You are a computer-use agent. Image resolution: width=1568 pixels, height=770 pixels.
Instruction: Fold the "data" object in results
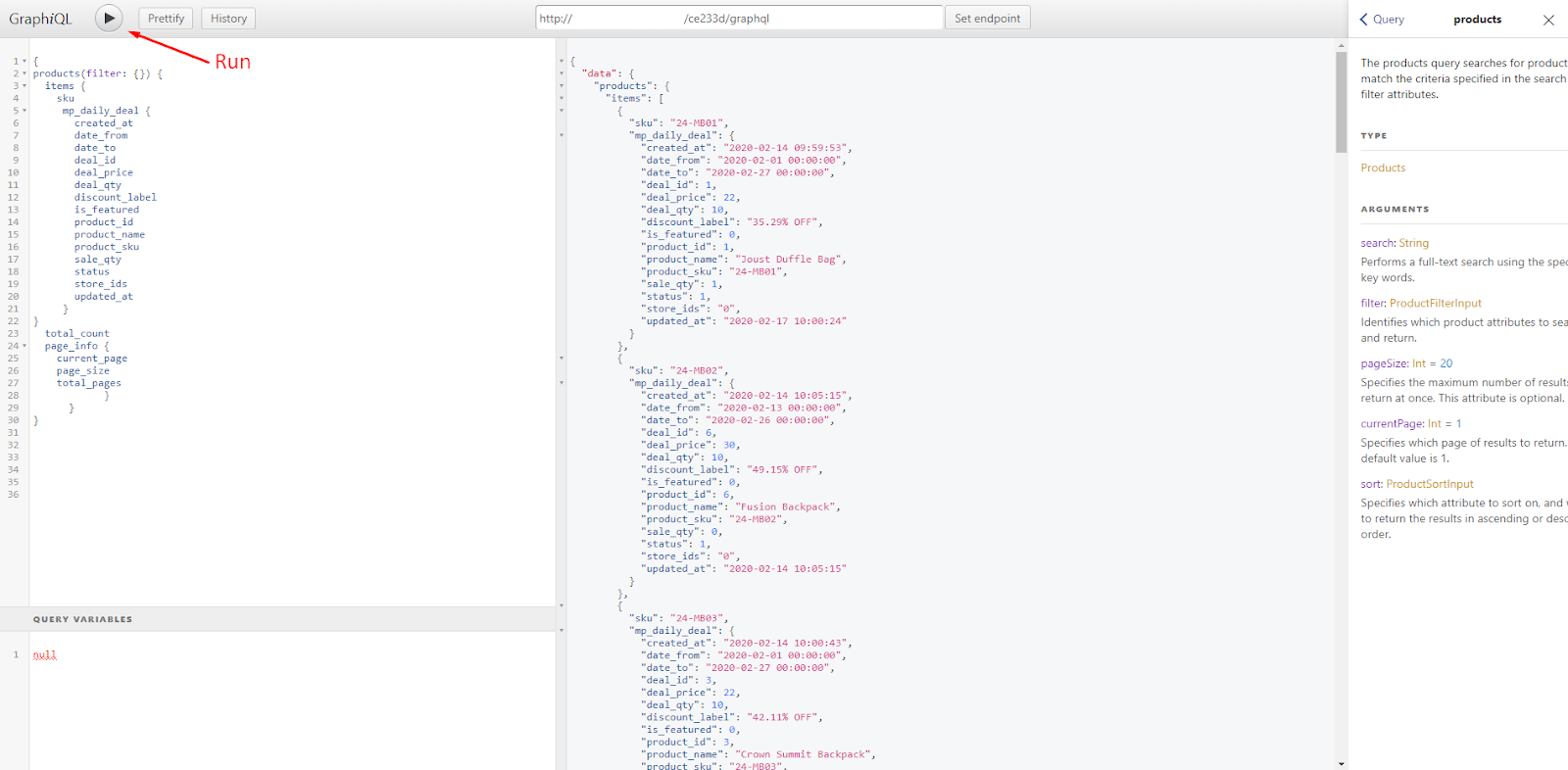562,73
